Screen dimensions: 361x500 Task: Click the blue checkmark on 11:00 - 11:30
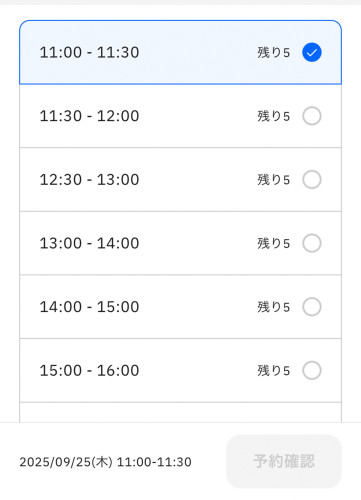click(x=312, y=52)
